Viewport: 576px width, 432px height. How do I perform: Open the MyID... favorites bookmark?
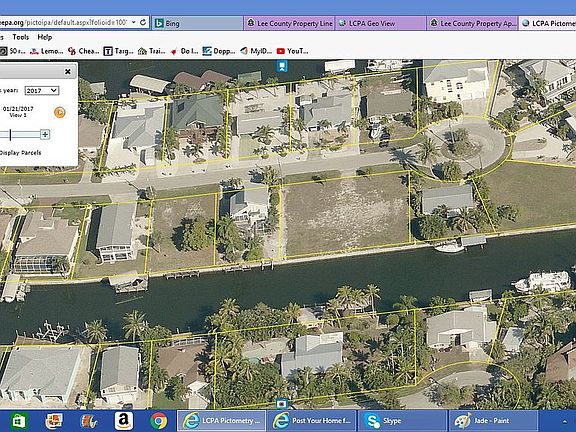click(x=256, y=51)
